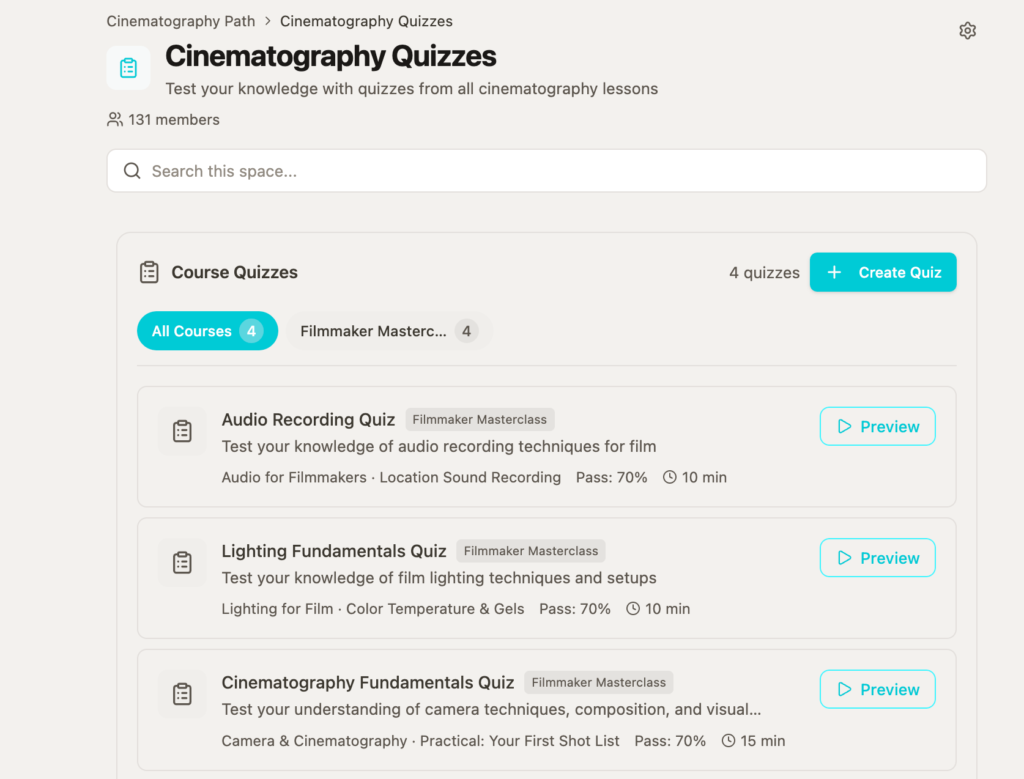Click the members people icon
Image resolution: width=1024 pixels, height=779 pixels.
115,120
